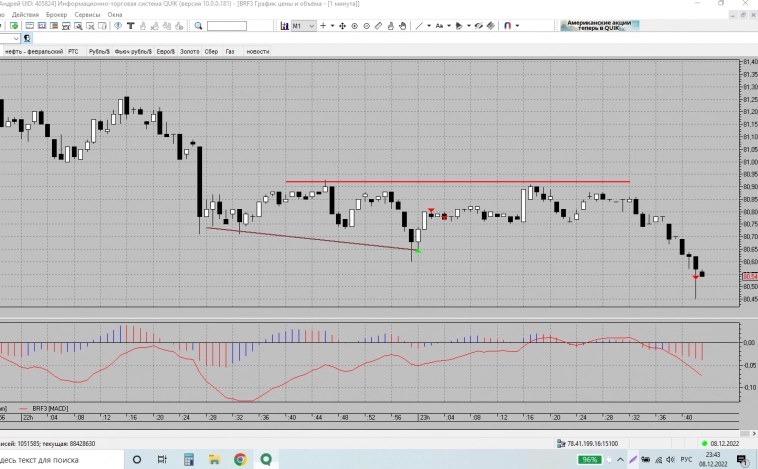Click the magnifier search icon in toolbar
The image size is (758, 469).
coord(198,25)
